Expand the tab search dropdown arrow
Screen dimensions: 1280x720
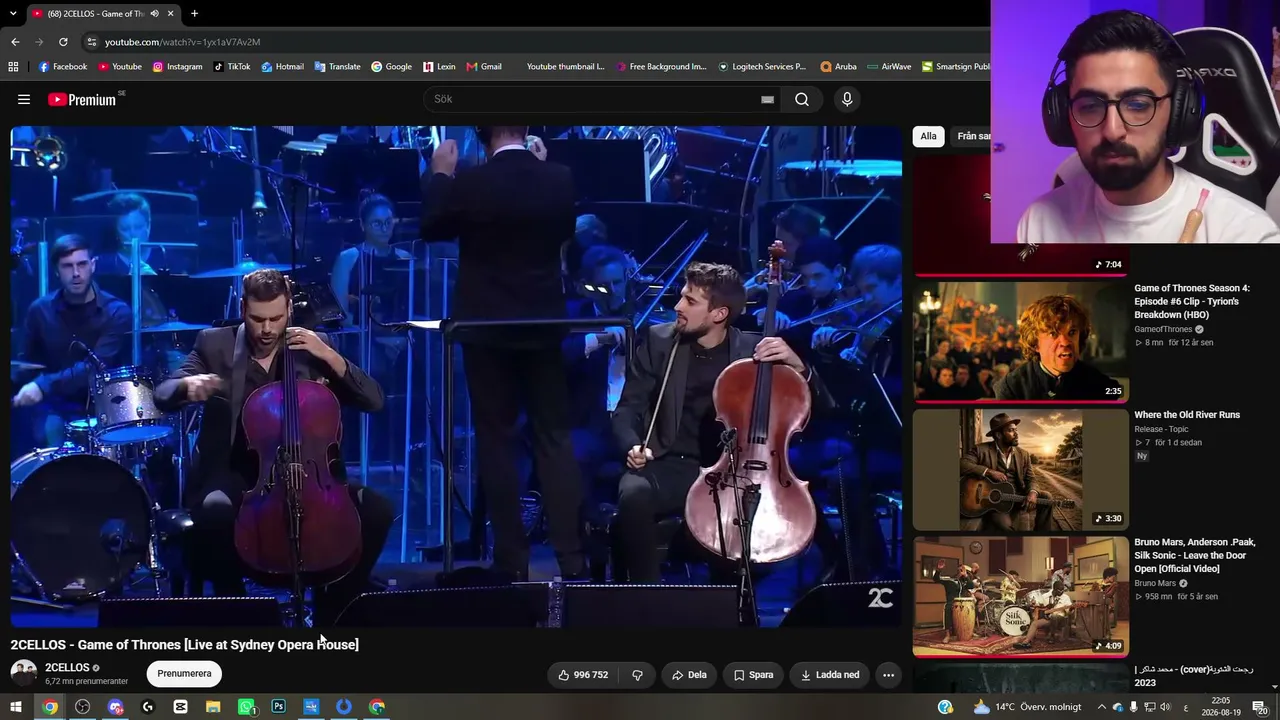tap(13, 14)
